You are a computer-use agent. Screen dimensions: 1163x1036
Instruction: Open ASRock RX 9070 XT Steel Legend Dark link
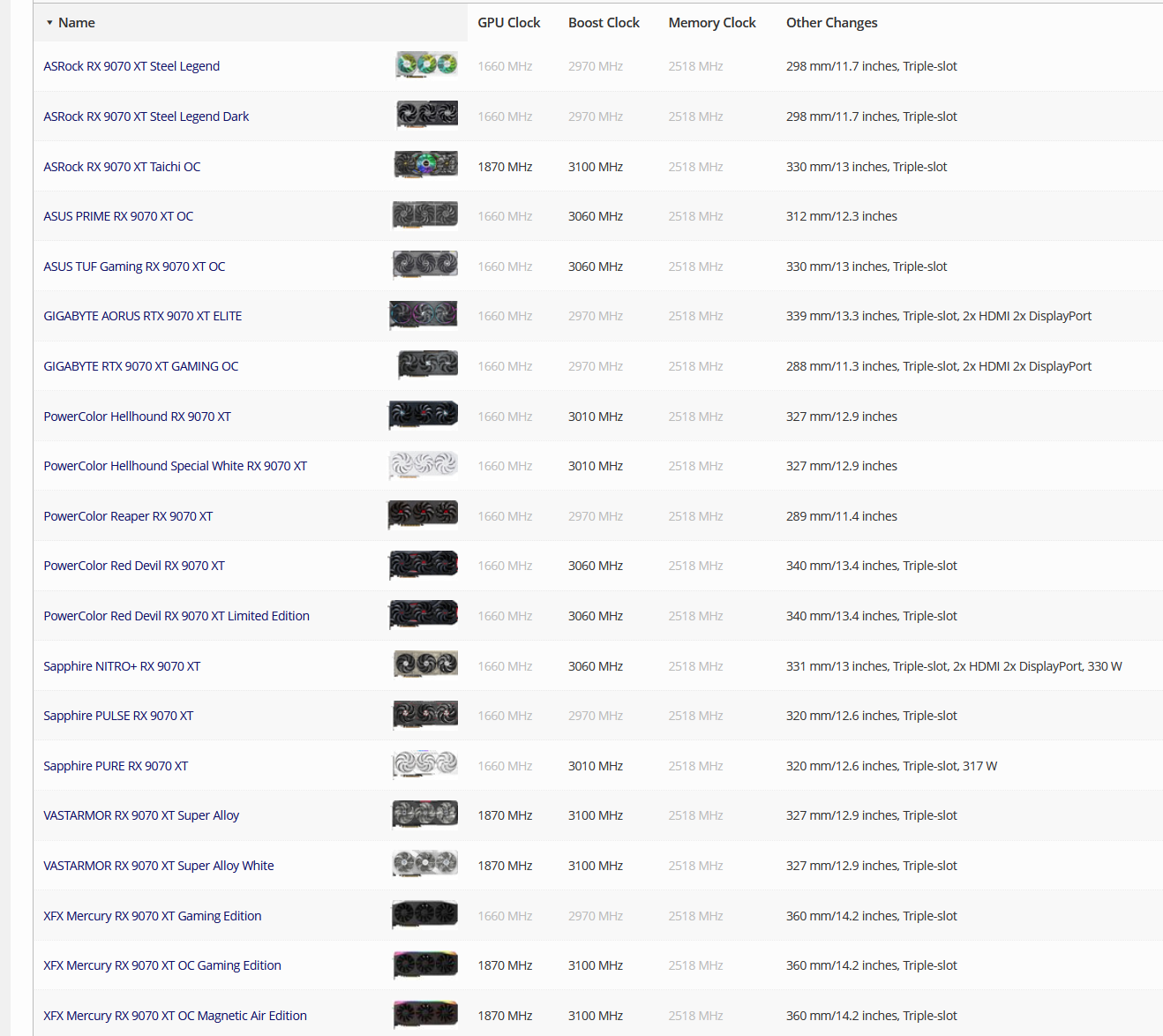146,116
